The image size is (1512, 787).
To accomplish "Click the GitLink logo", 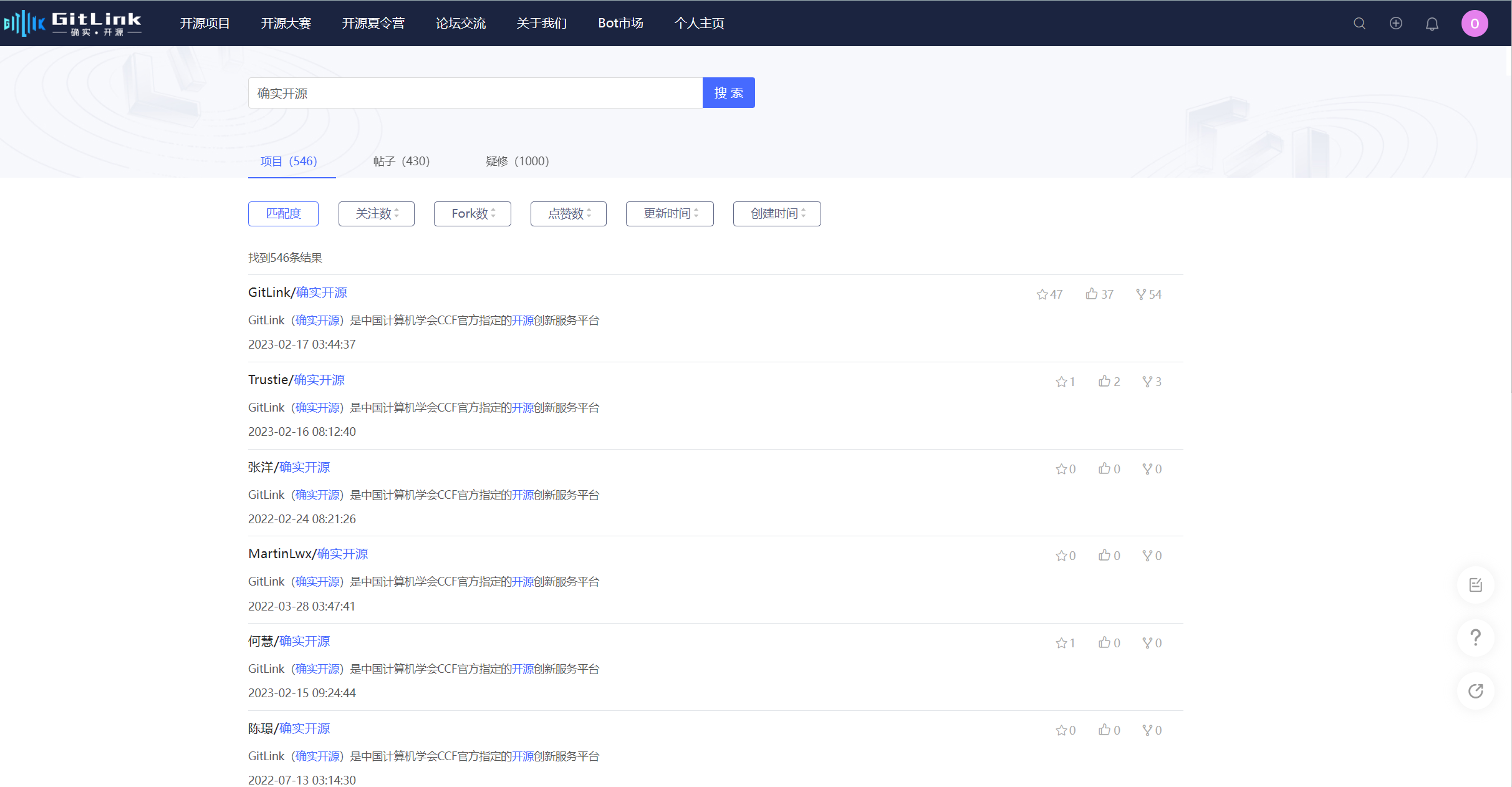I will [x=72, y=23].
